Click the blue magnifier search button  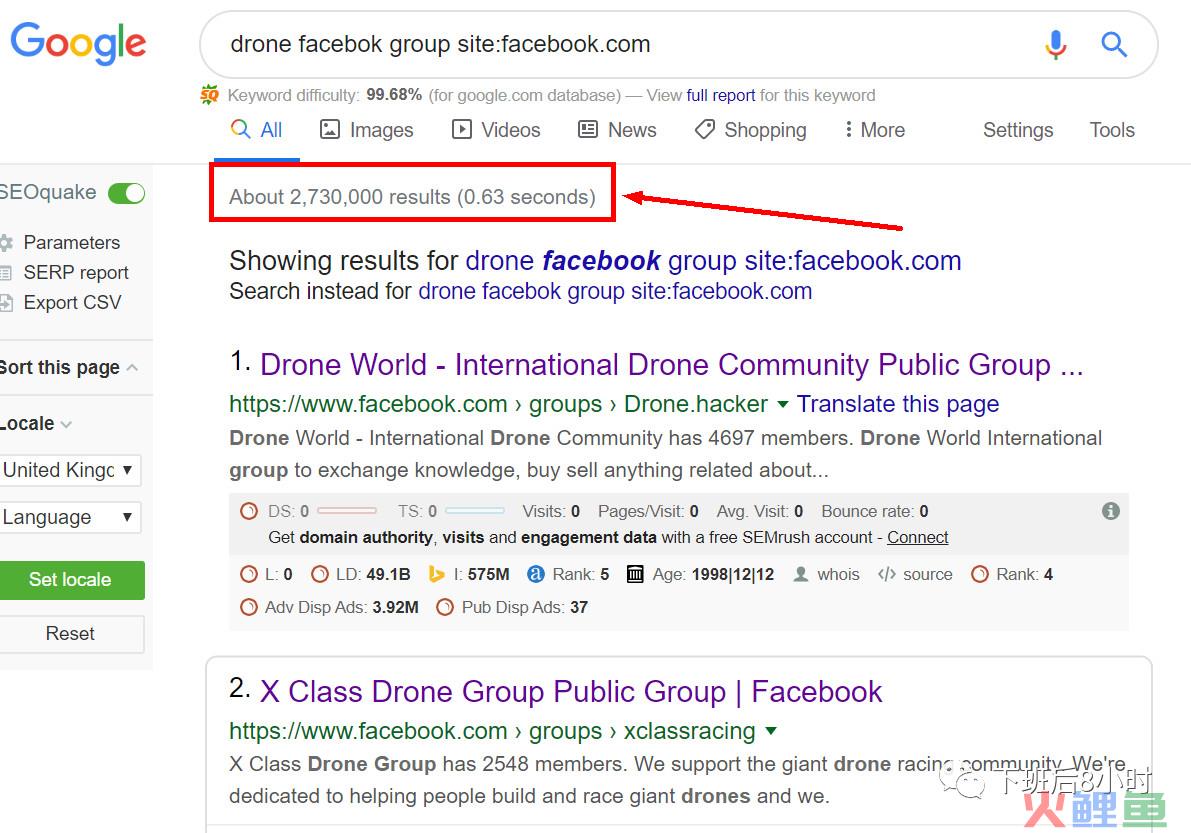1114,45
